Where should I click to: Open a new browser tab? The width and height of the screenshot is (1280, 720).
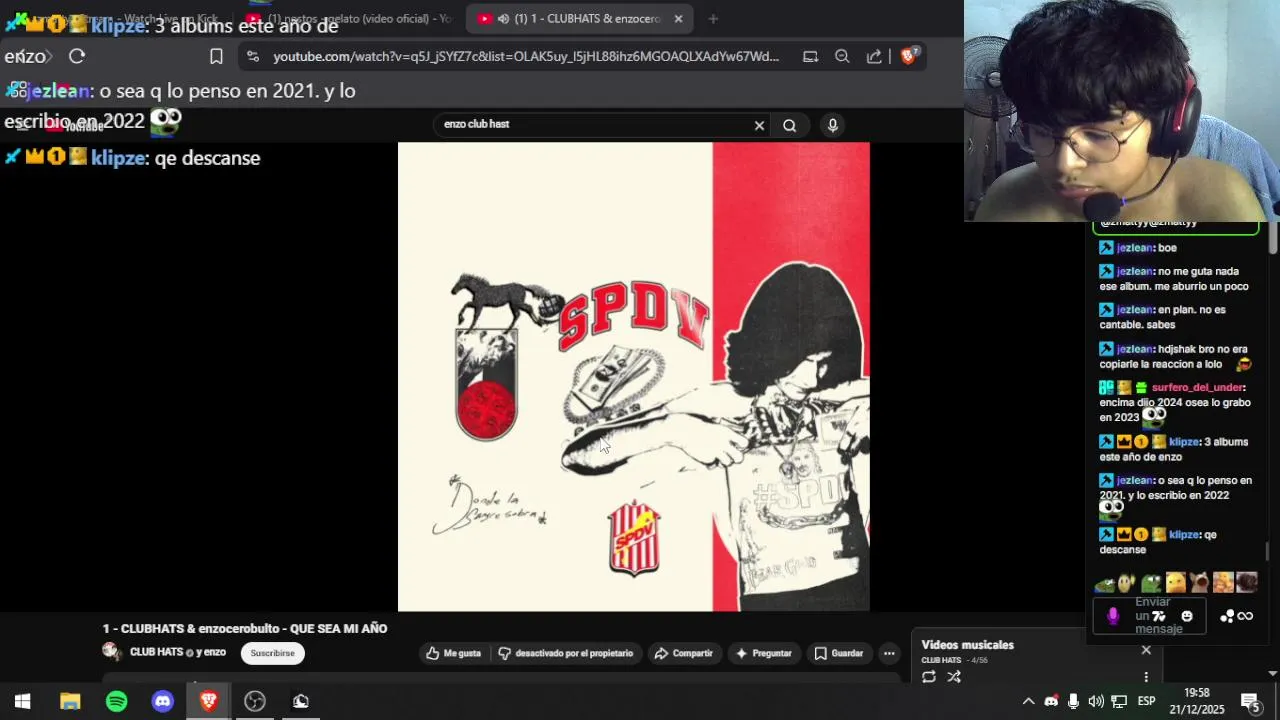(x=713, y=18)
